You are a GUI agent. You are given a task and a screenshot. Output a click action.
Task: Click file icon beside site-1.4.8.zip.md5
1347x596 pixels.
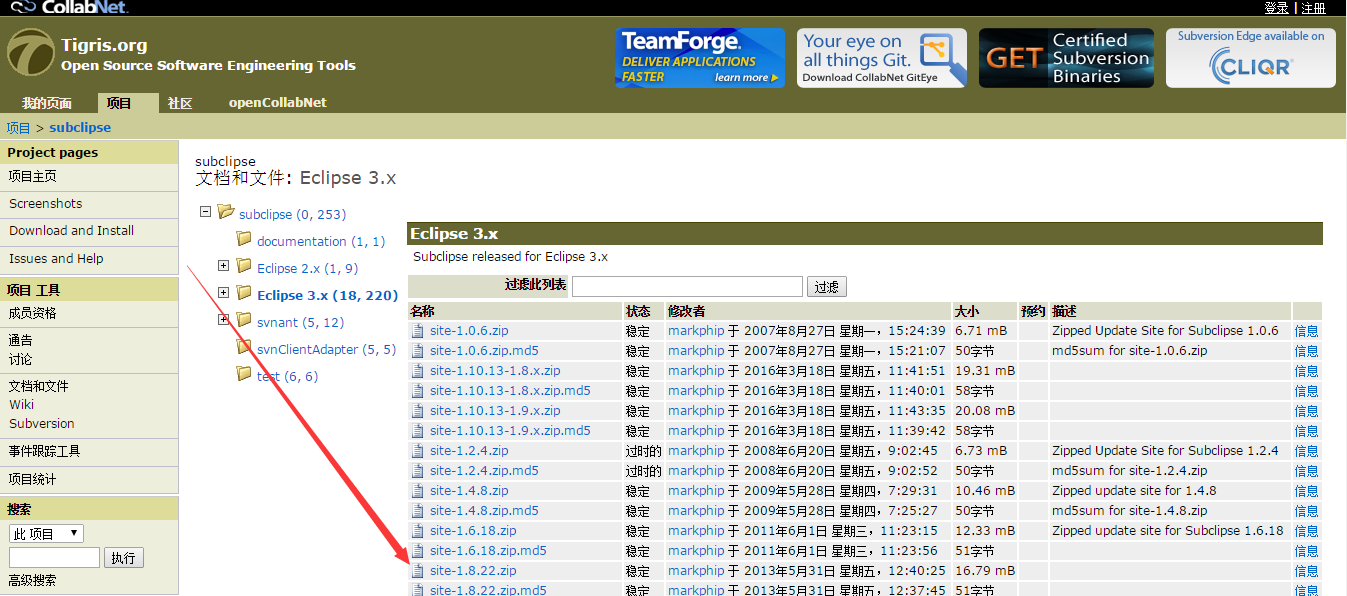coord(418,511)
